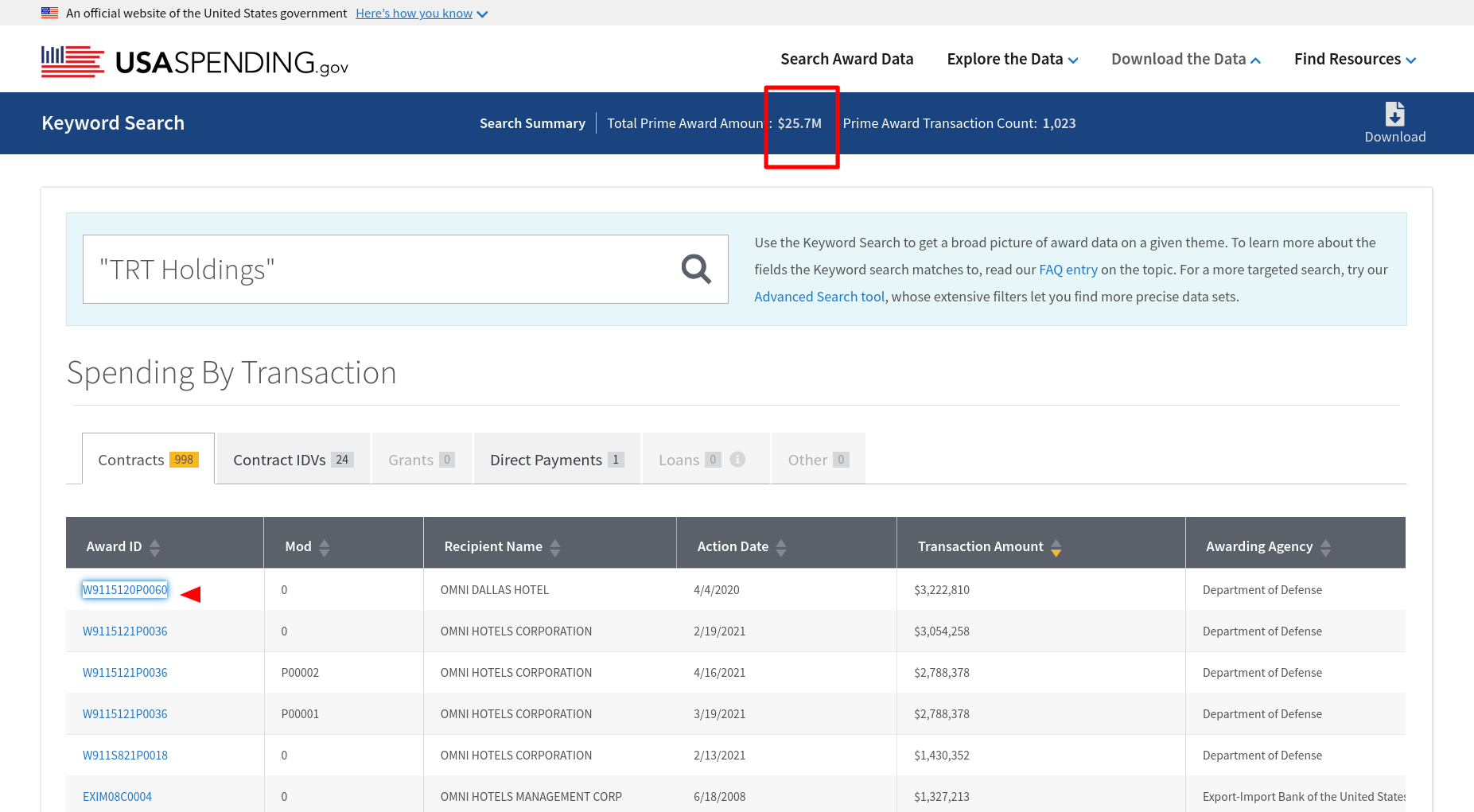
Task: Sort by Mod column arrows
Action: pyautogui.click(x=325, y=547)
